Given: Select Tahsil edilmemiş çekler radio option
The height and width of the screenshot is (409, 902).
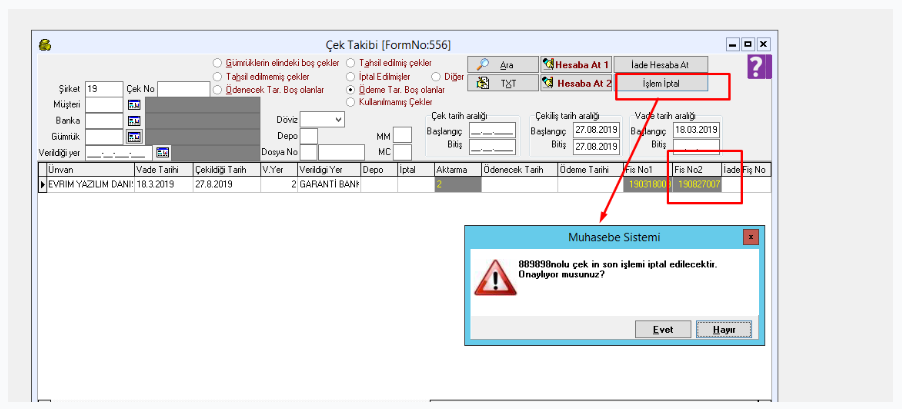Looking at the screenshot, I should click(x=218, y=76).
